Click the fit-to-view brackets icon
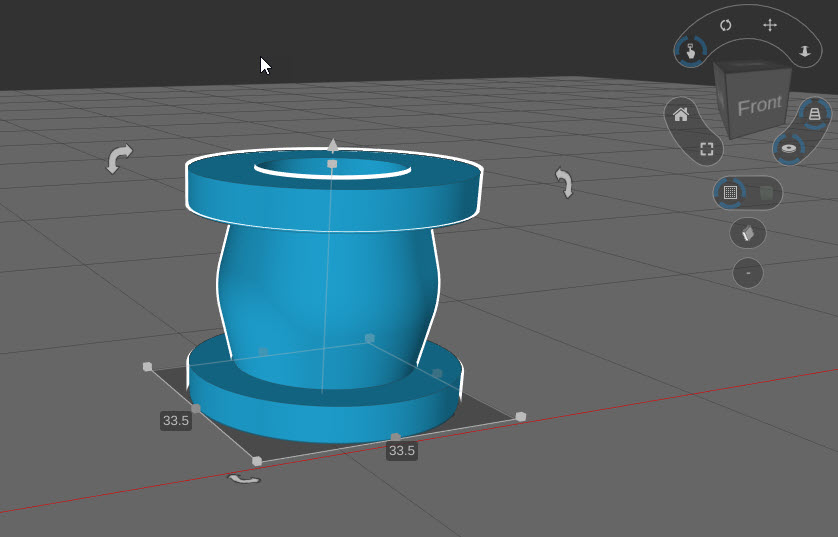 (707, 149)
